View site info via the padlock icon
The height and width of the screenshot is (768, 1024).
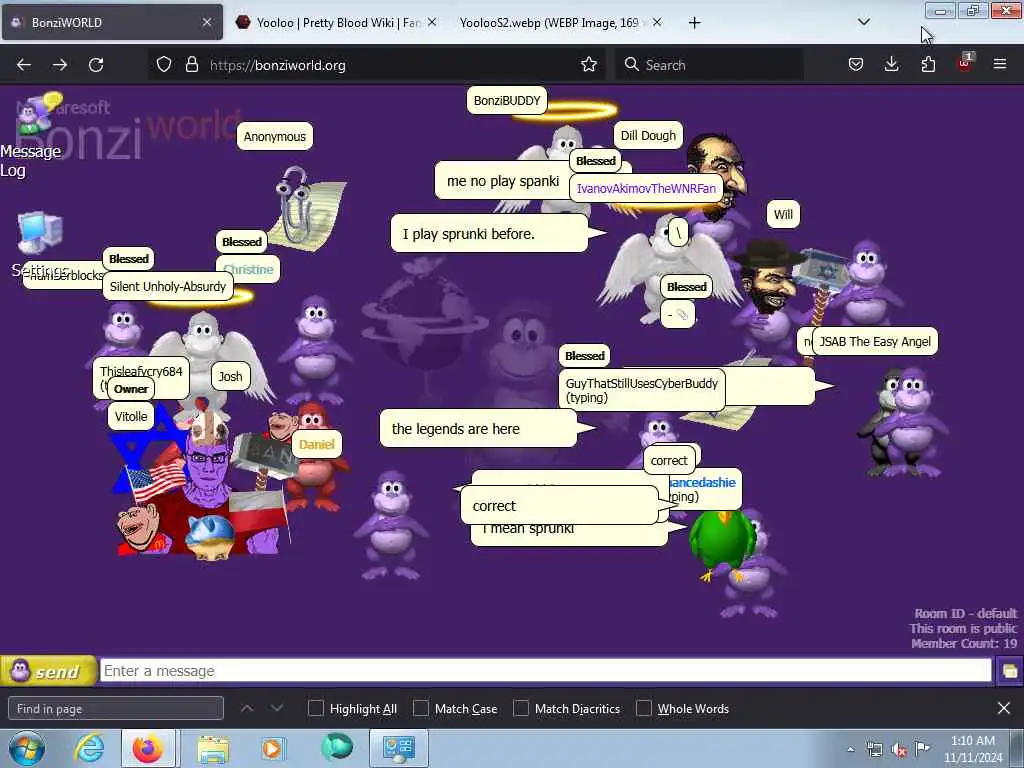point(191,65)
